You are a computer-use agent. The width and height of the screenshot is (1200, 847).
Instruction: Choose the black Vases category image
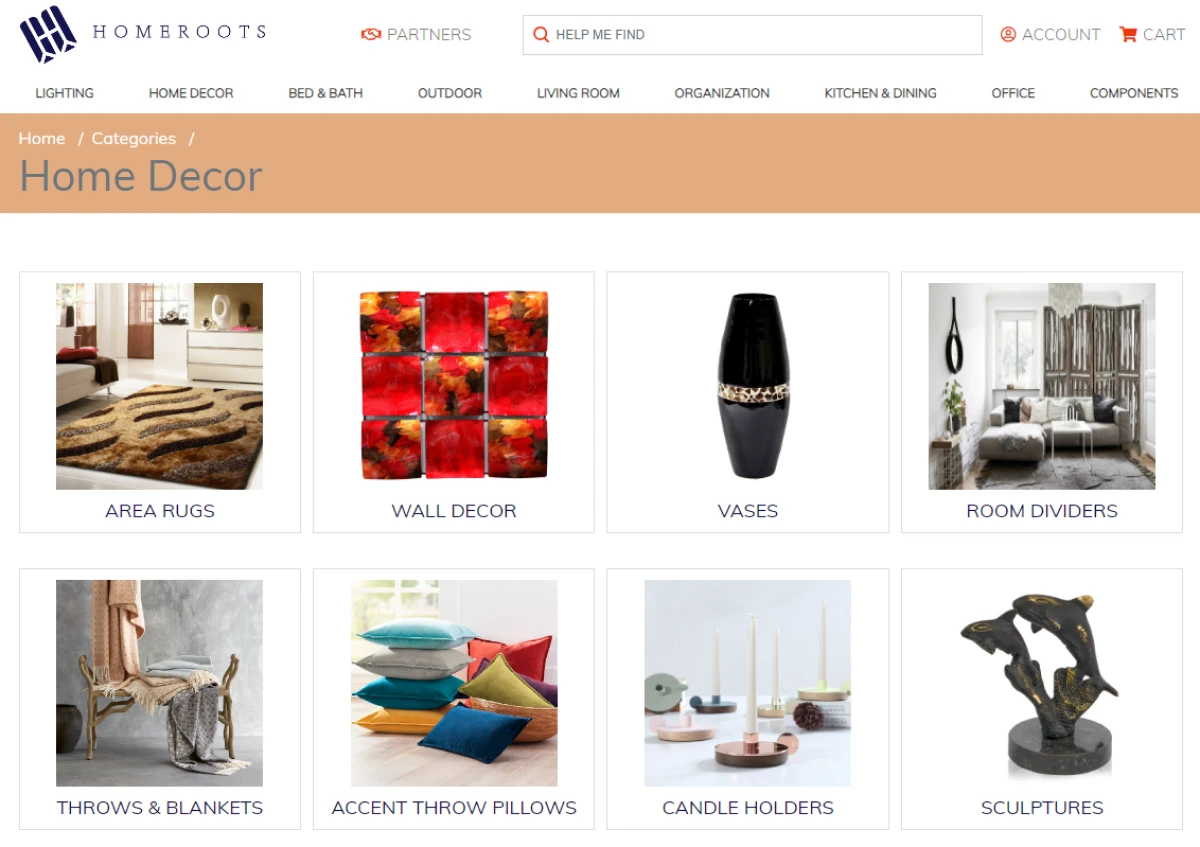[747, 386]
